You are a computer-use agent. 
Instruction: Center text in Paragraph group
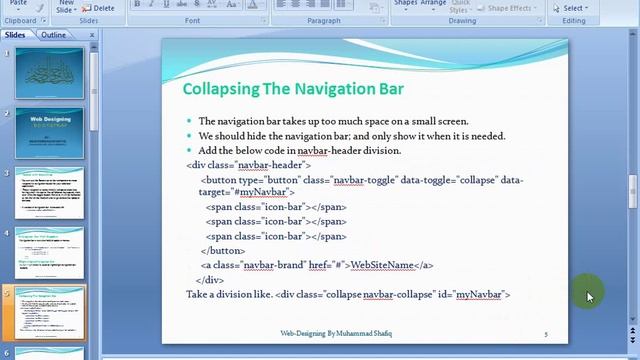point(296,4)
